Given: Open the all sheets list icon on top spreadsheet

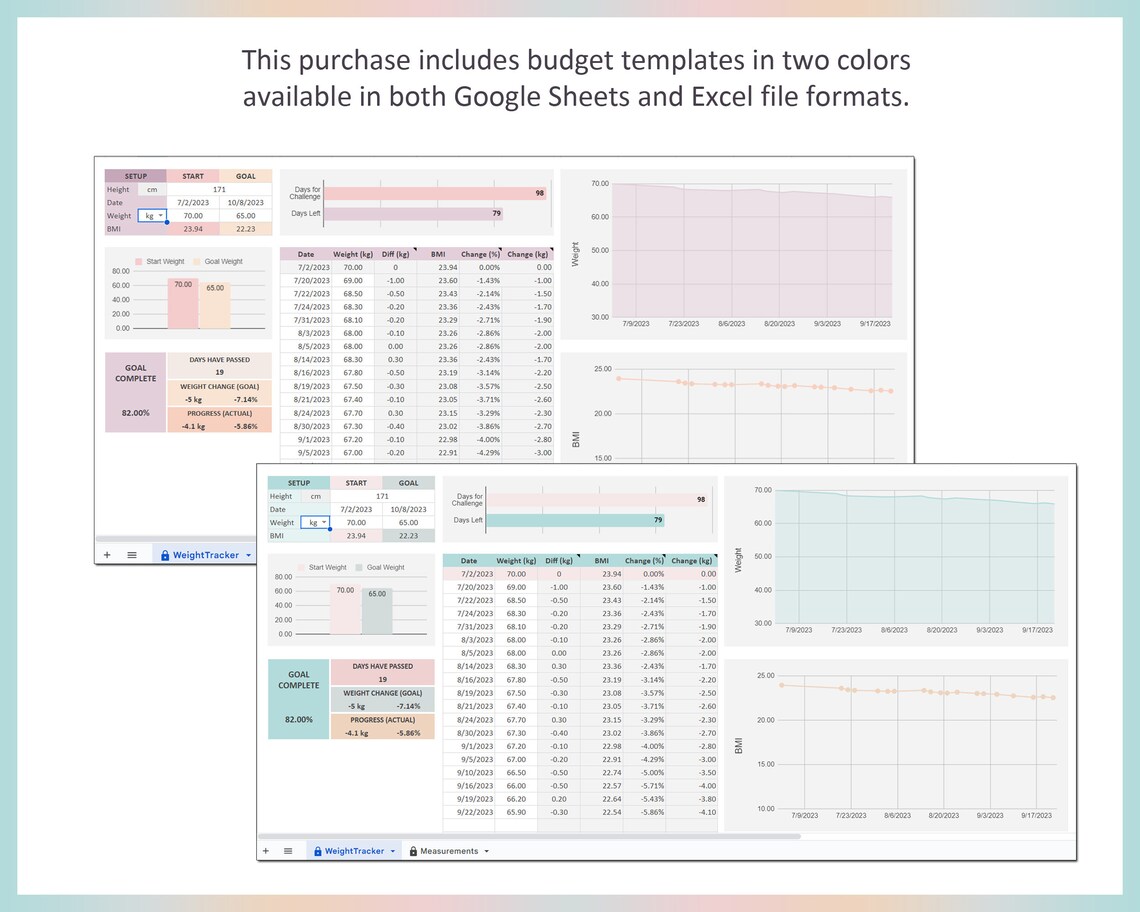Looking at the screenshot, I should coord(132,554).
